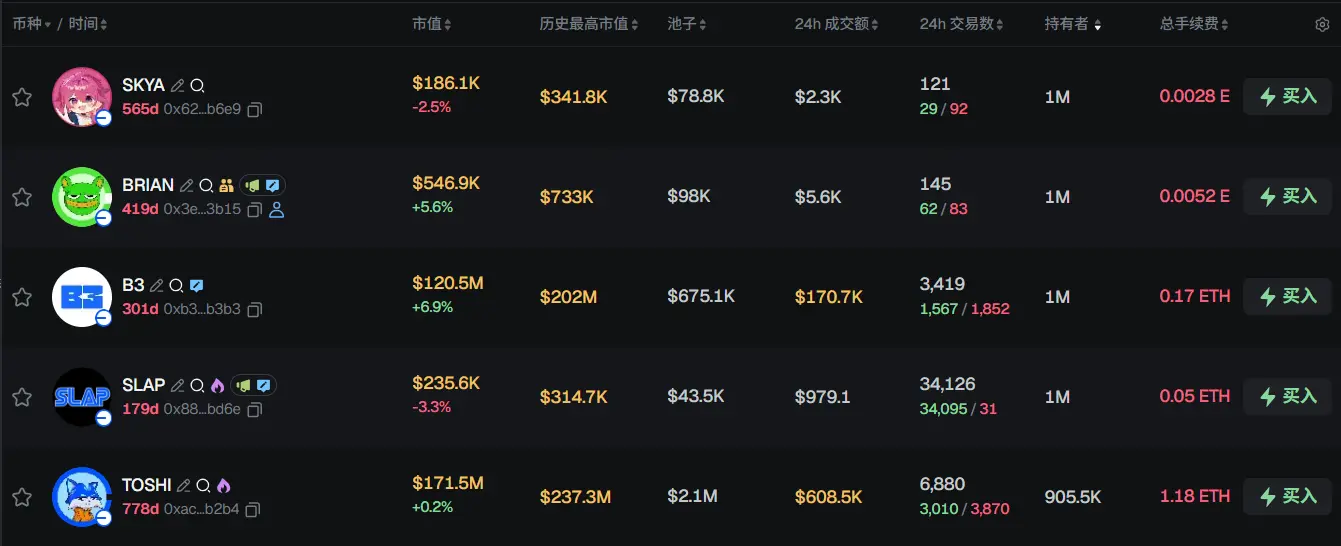Toggle the favorite star for B3
The height and width of the screenshot is (546, 1341).
[22, 297]
